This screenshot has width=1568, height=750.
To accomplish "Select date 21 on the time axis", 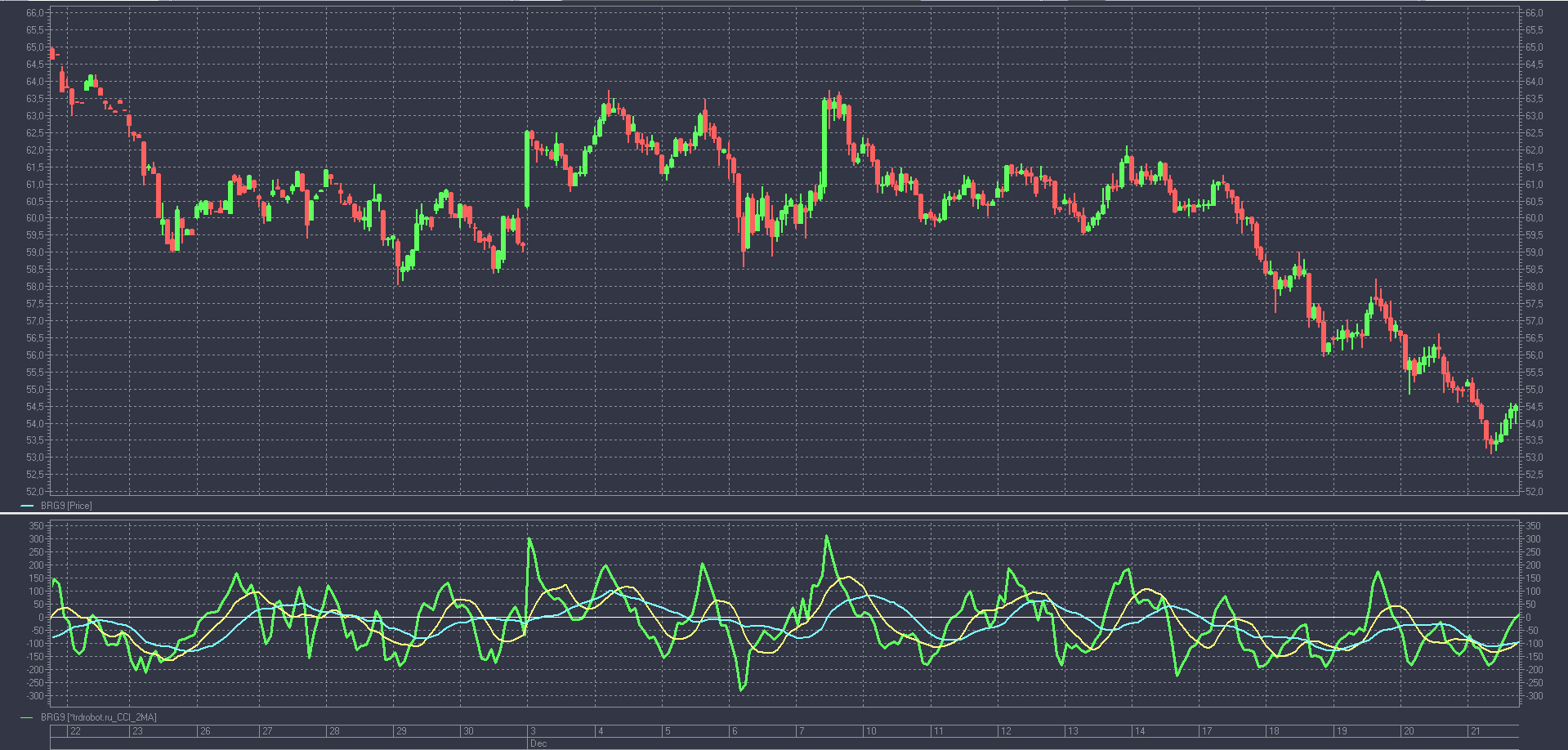I will 1475,731.
